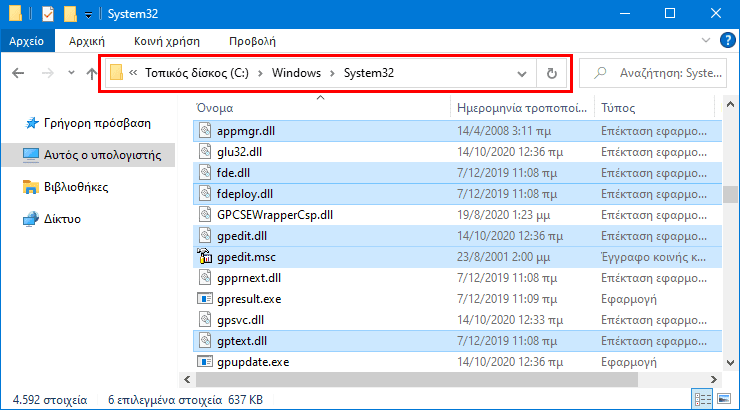Click the folder icon in address bar
The height and width of the screenshot is (410, 740).
point(116,73)
